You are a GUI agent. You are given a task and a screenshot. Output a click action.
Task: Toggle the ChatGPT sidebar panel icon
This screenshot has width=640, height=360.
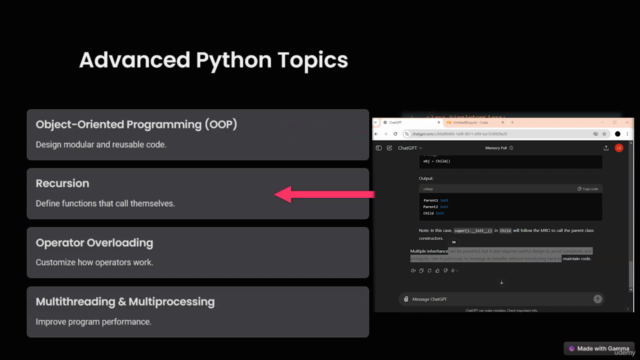pos(379,148)
